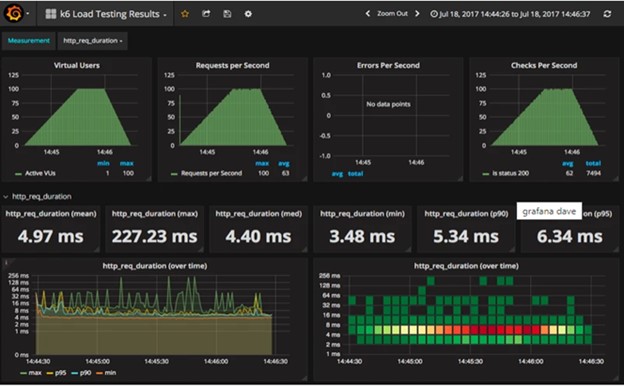The width and height of the screenshot is (624, 387).
Task: Click the 5.34 ms p90 value
Action: [x=466, y=236]
